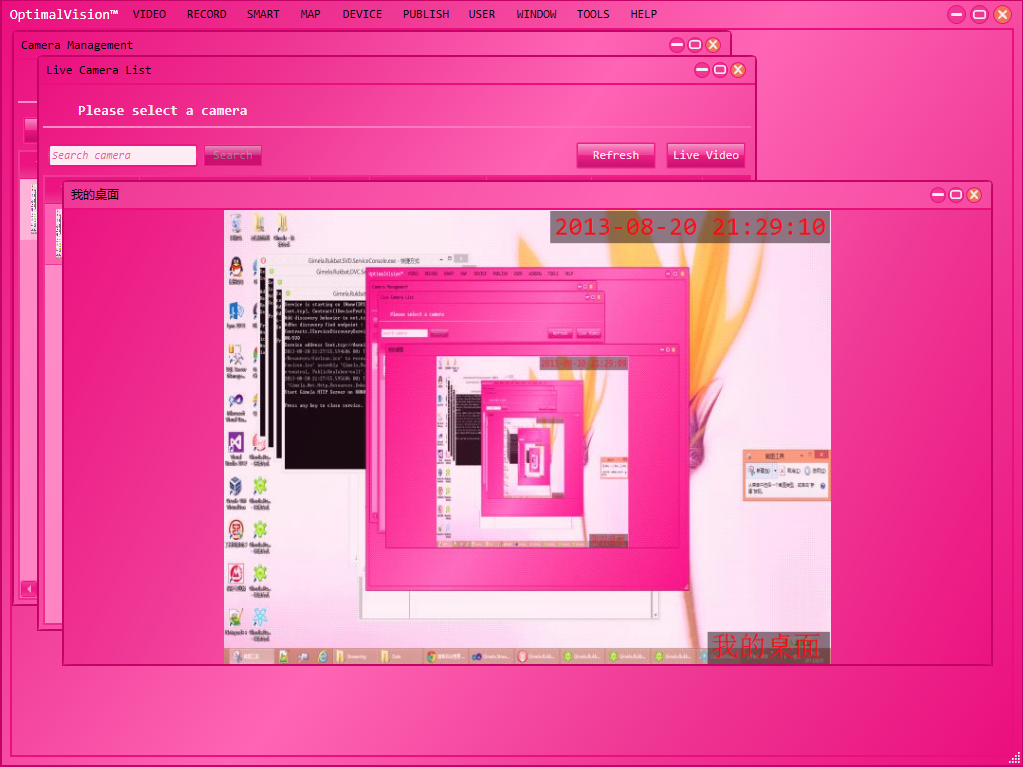Viewport: 1023px width, 767px height.
Task: Click the Search camera input field
Action: tap(122, 155)
